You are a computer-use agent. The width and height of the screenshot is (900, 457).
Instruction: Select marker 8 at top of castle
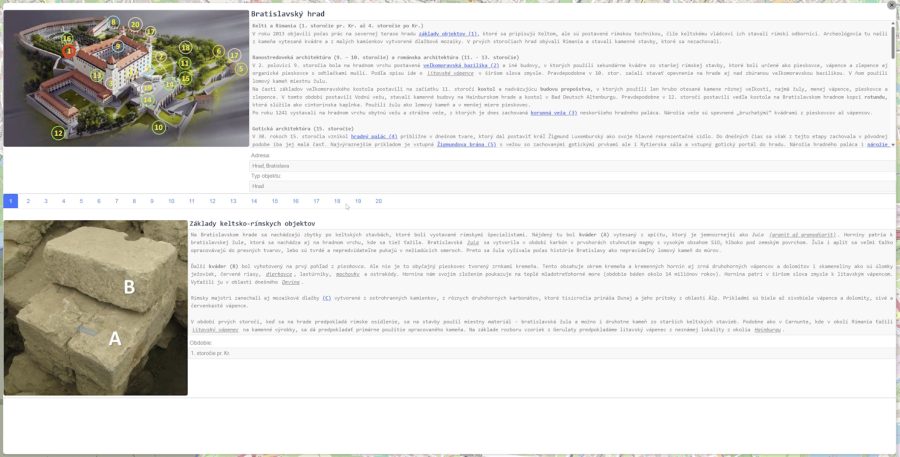[114, 21]
